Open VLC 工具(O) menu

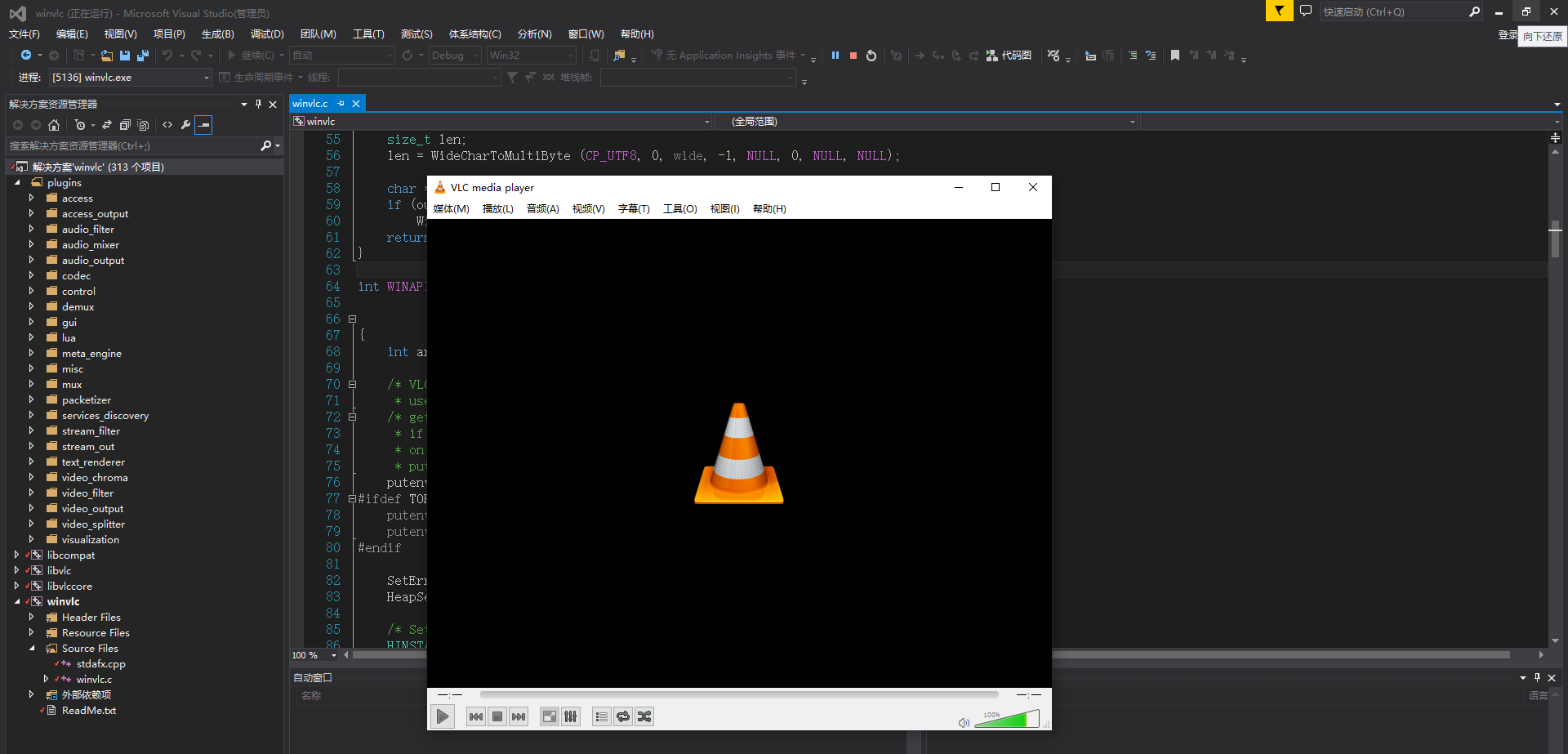click(680, 209)
